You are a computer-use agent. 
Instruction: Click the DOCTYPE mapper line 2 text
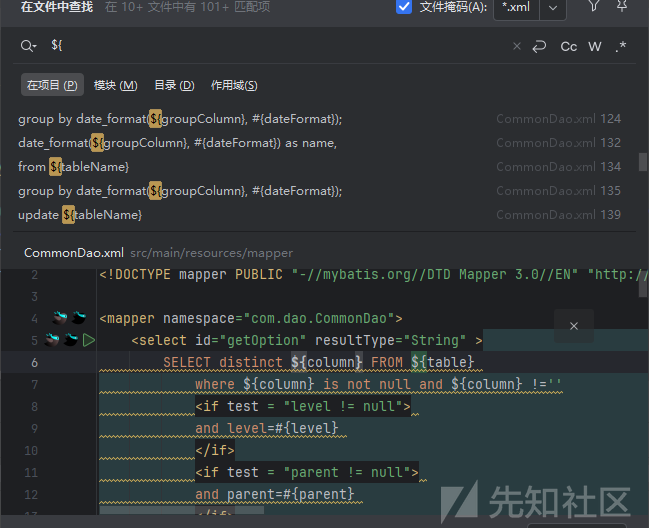pos(373,275)
